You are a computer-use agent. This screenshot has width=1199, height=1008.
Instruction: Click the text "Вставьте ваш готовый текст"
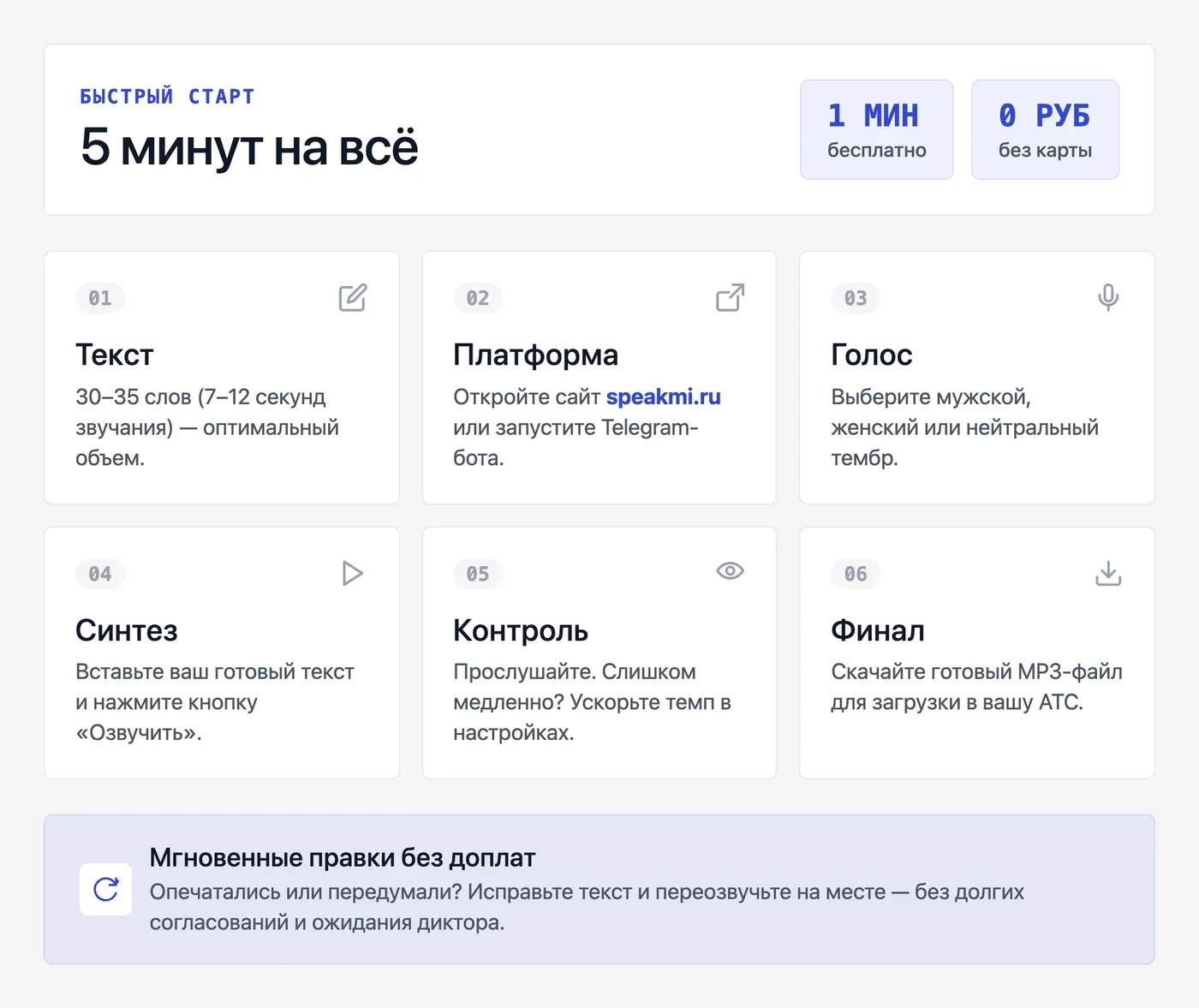pos(215,671)
